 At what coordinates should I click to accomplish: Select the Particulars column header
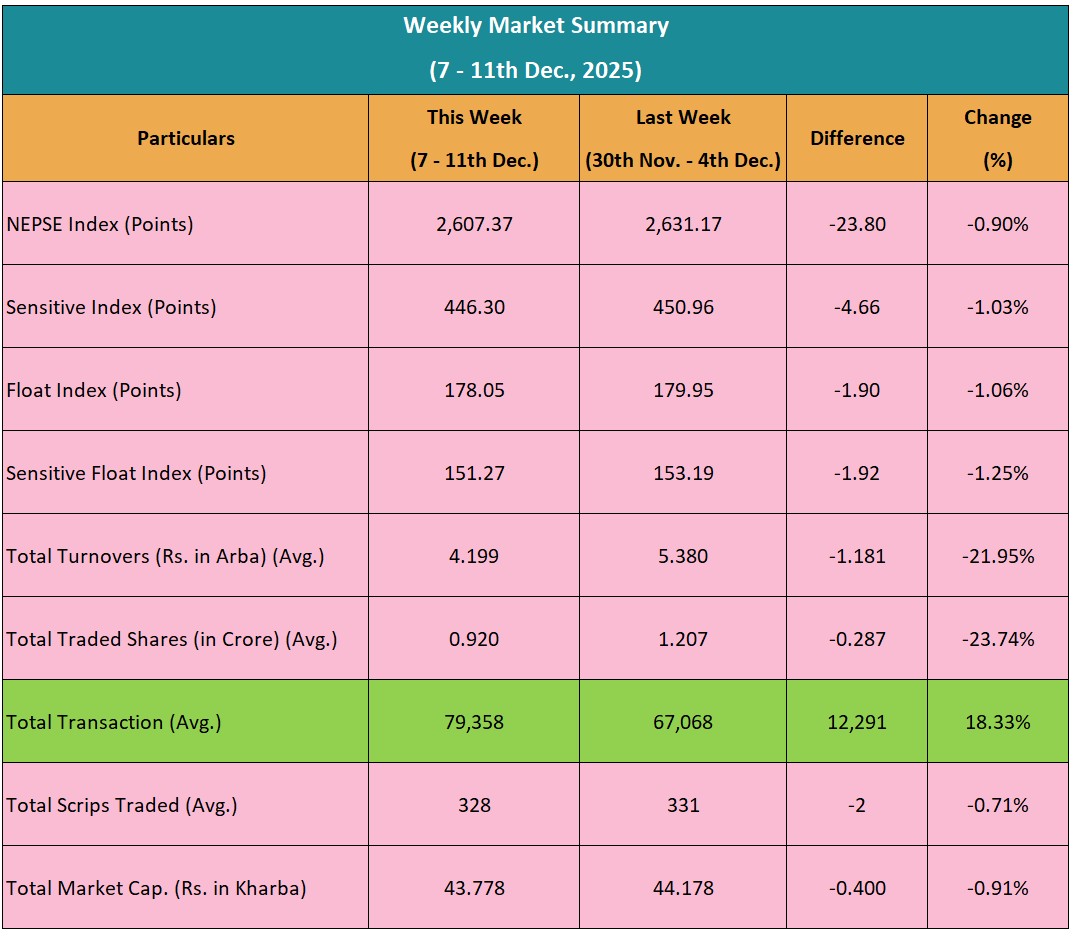(x=186, y=139)
